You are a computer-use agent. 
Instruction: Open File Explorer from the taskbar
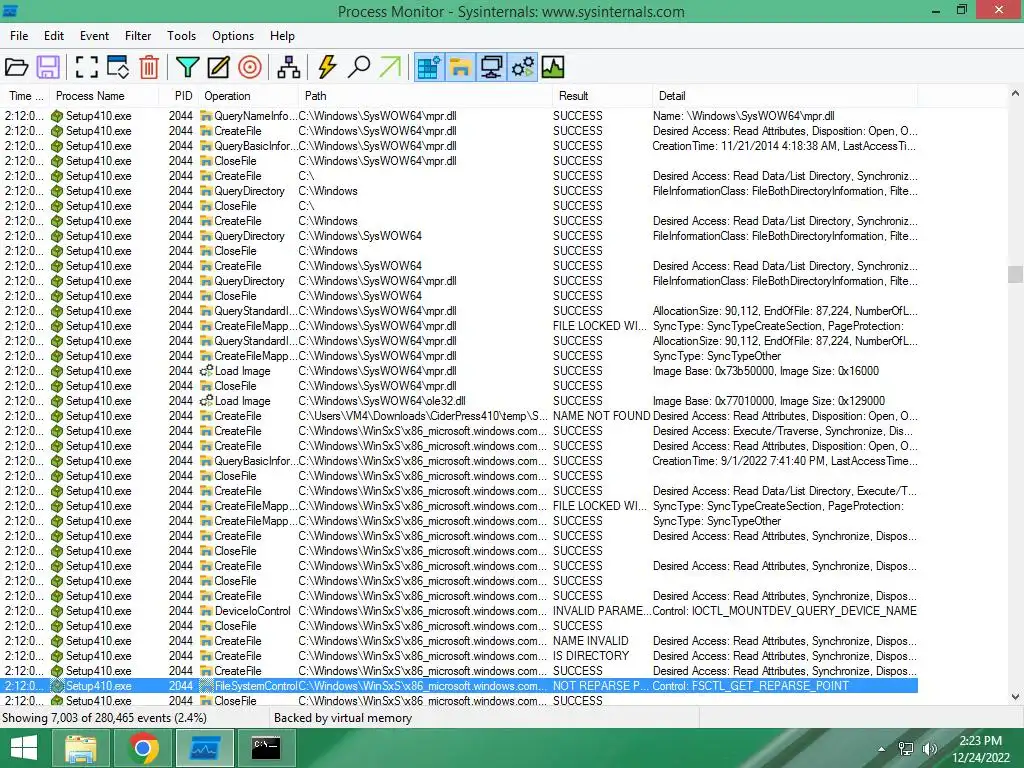81,748
